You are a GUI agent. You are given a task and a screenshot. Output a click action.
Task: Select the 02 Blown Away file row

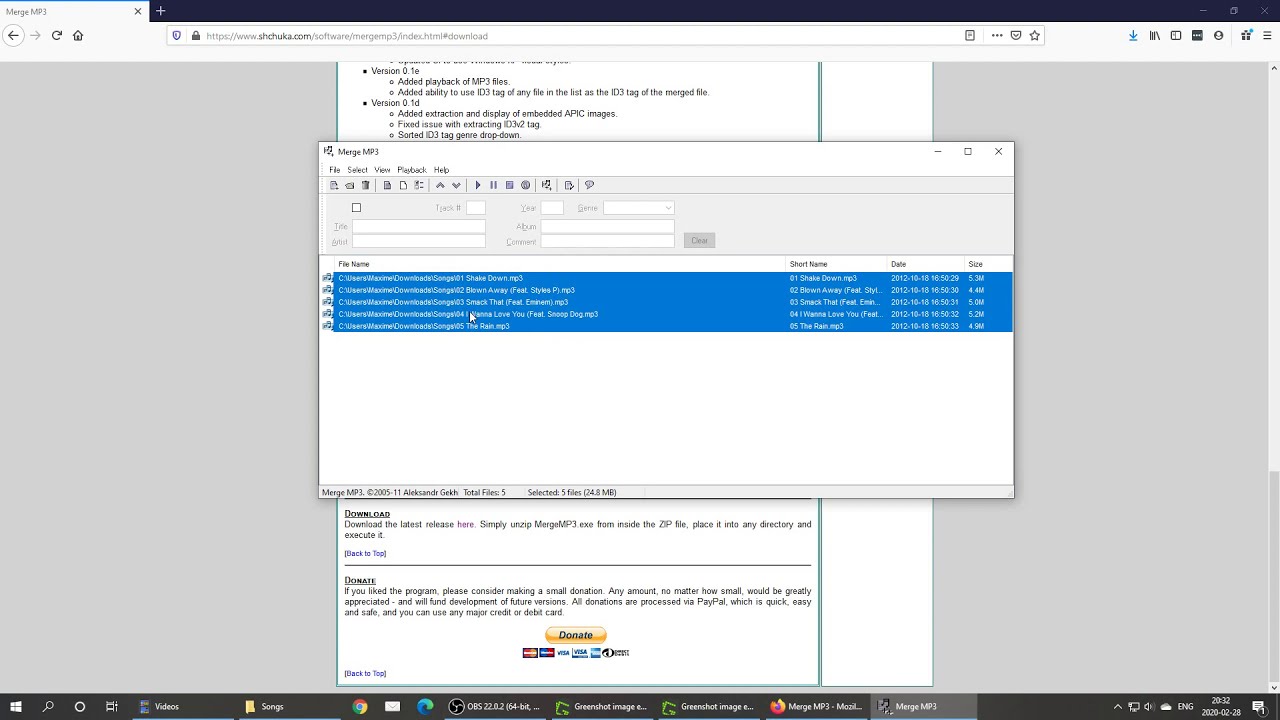pyautogui.click(x=666, y=290)
